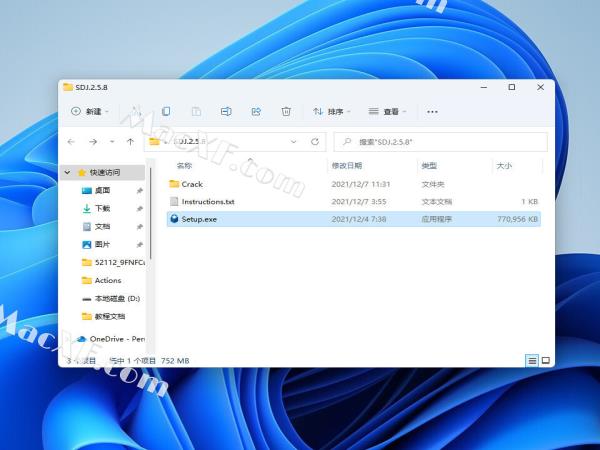Click the Setup.exe application icon
The image size is (600, 450).
[174, 219]
